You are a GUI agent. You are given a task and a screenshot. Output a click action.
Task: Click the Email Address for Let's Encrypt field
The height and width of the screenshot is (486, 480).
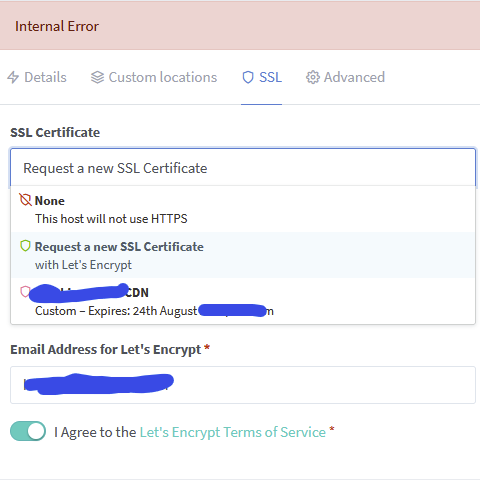pyautogui.click(x=243, y=385)
